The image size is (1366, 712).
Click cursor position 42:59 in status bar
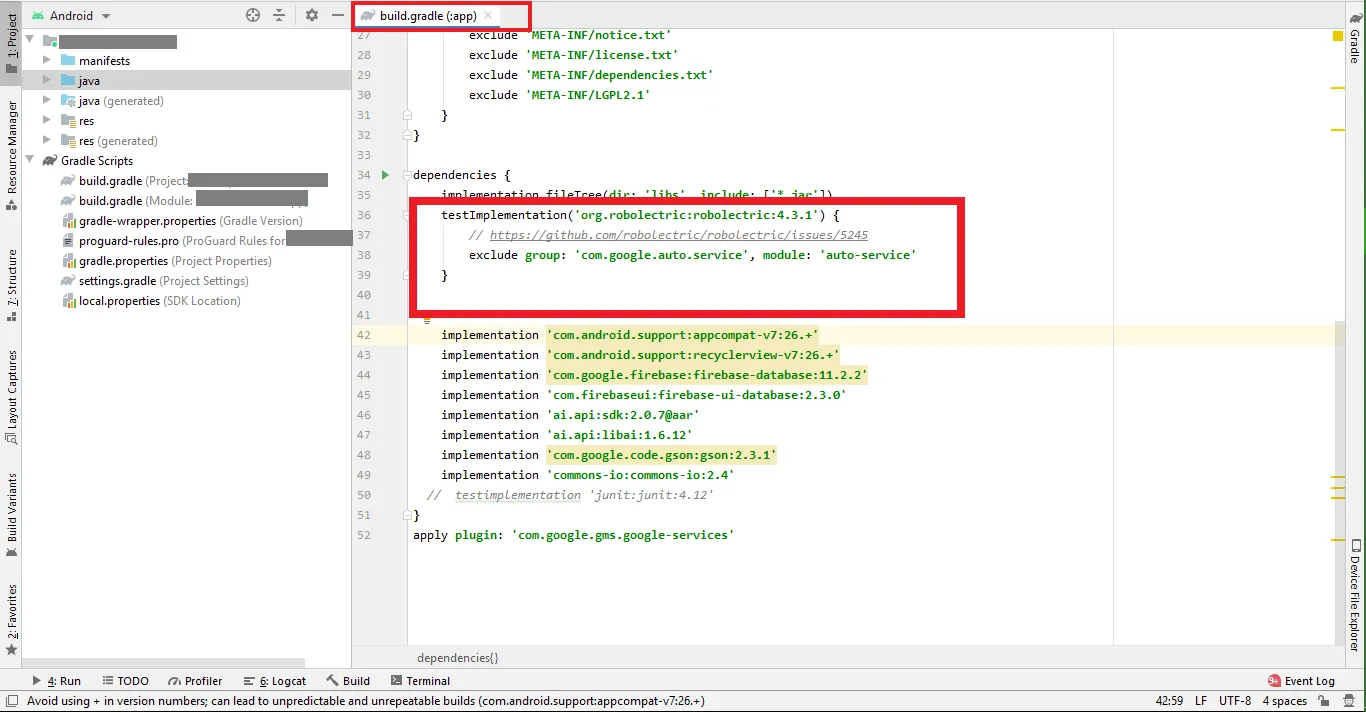coord(1170,701)
